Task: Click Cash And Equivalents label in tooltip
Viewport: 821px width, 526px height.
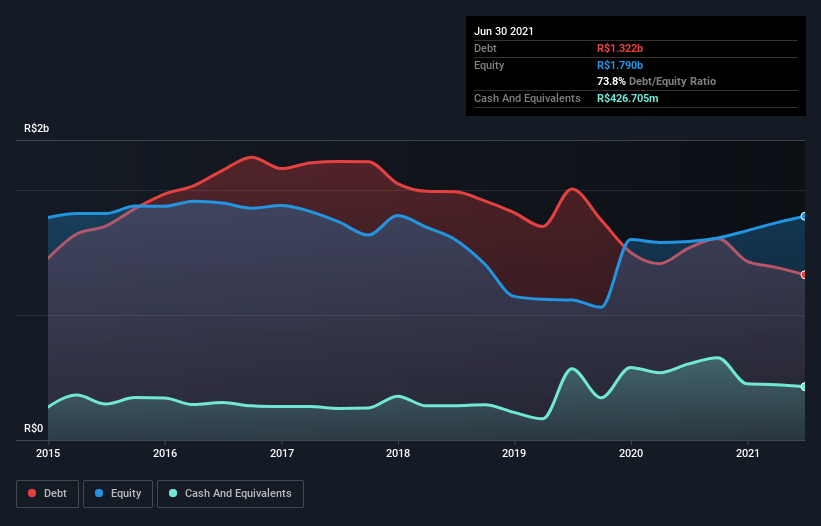Action: coord(527,98)
